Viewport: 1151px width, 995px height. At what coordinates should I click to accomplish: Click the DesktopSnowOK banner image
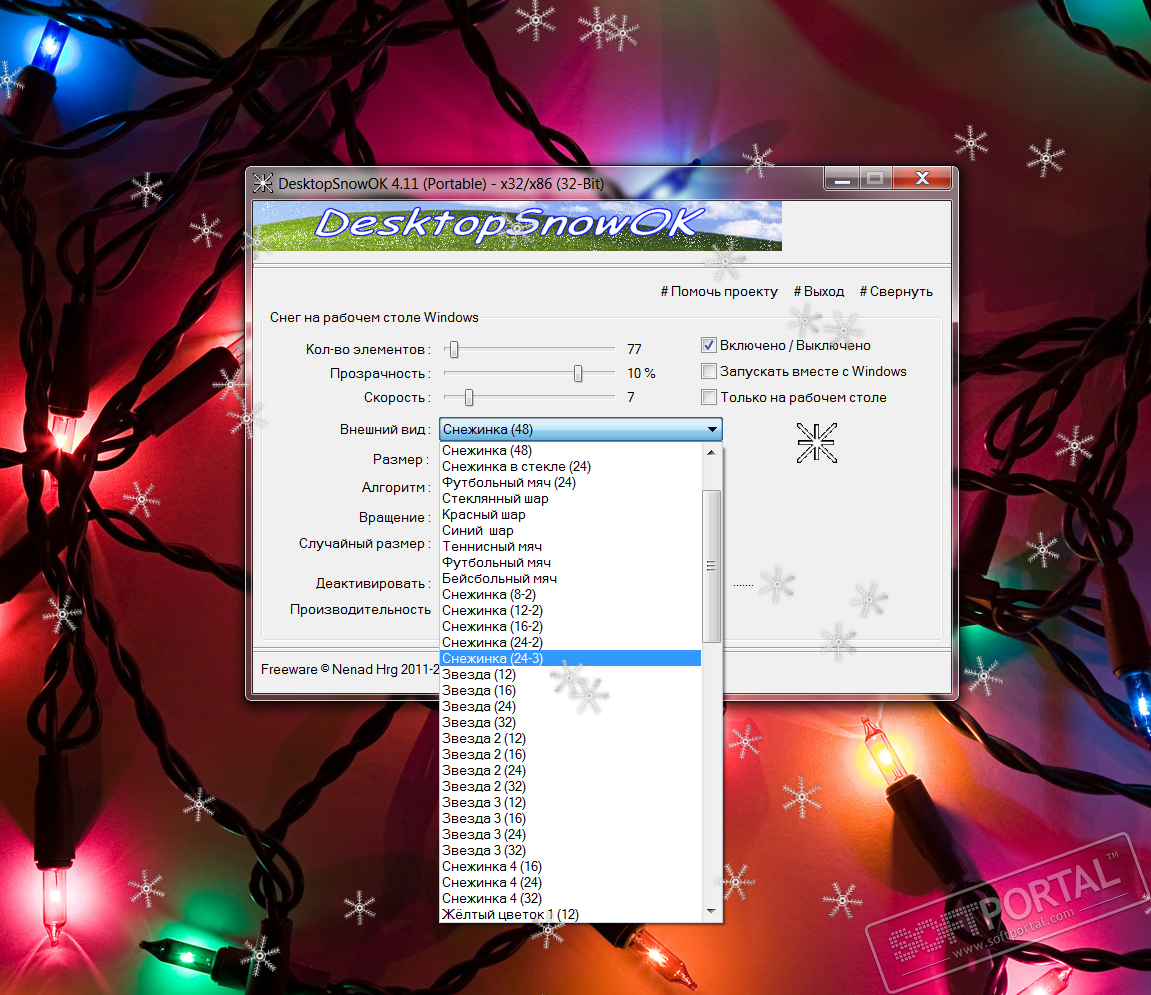point(518,225)
